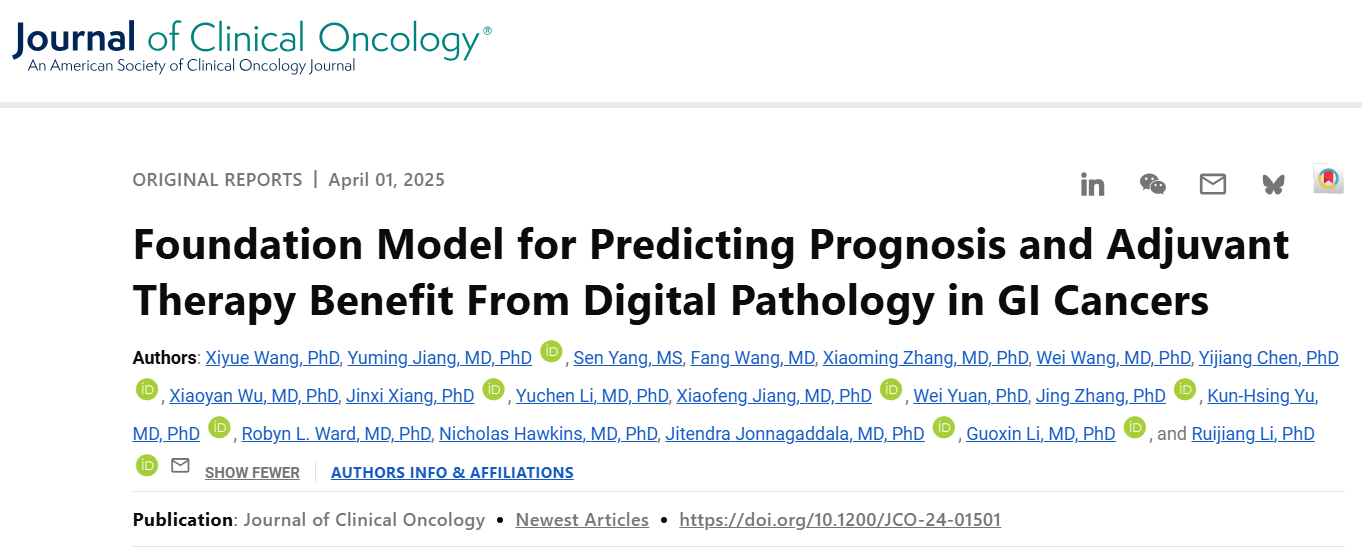
Task: Go to Journal of Clinical Oncology homepage logo
Action: click(x=252, y=44)
